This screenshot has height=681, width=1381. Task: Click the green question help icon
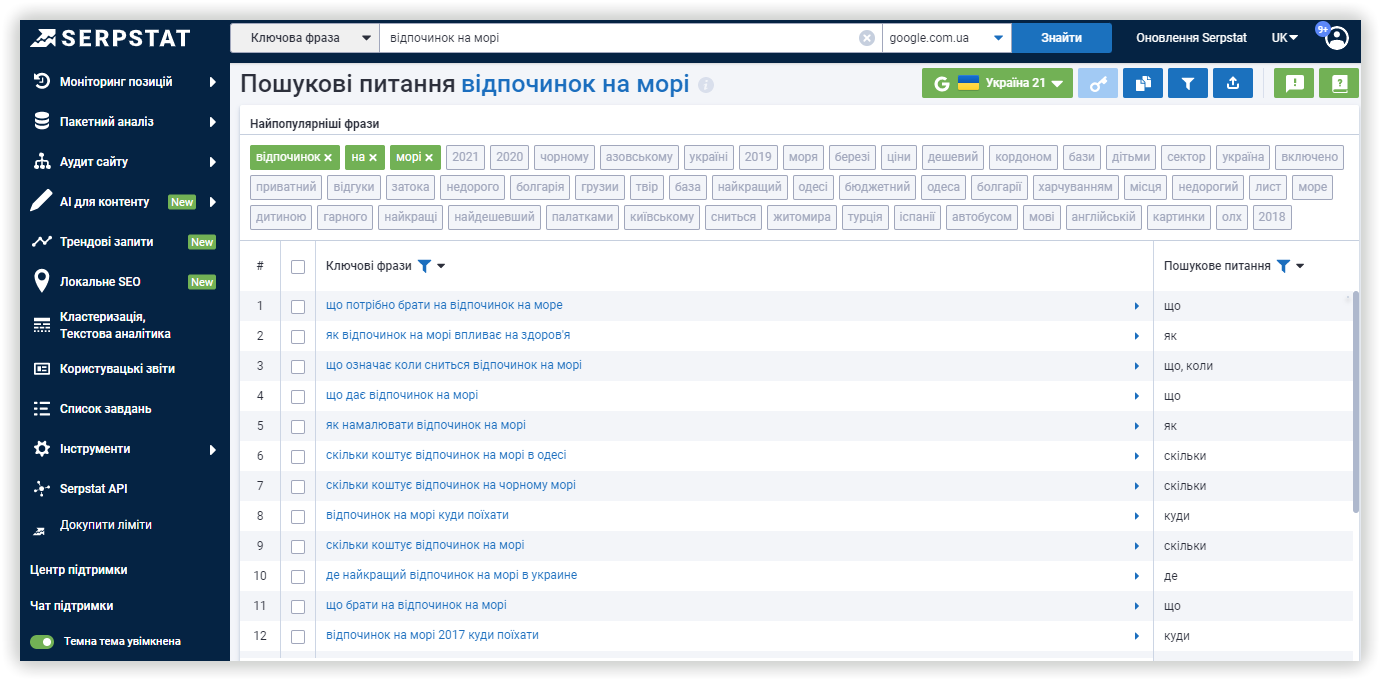(x=1339, y=84)
